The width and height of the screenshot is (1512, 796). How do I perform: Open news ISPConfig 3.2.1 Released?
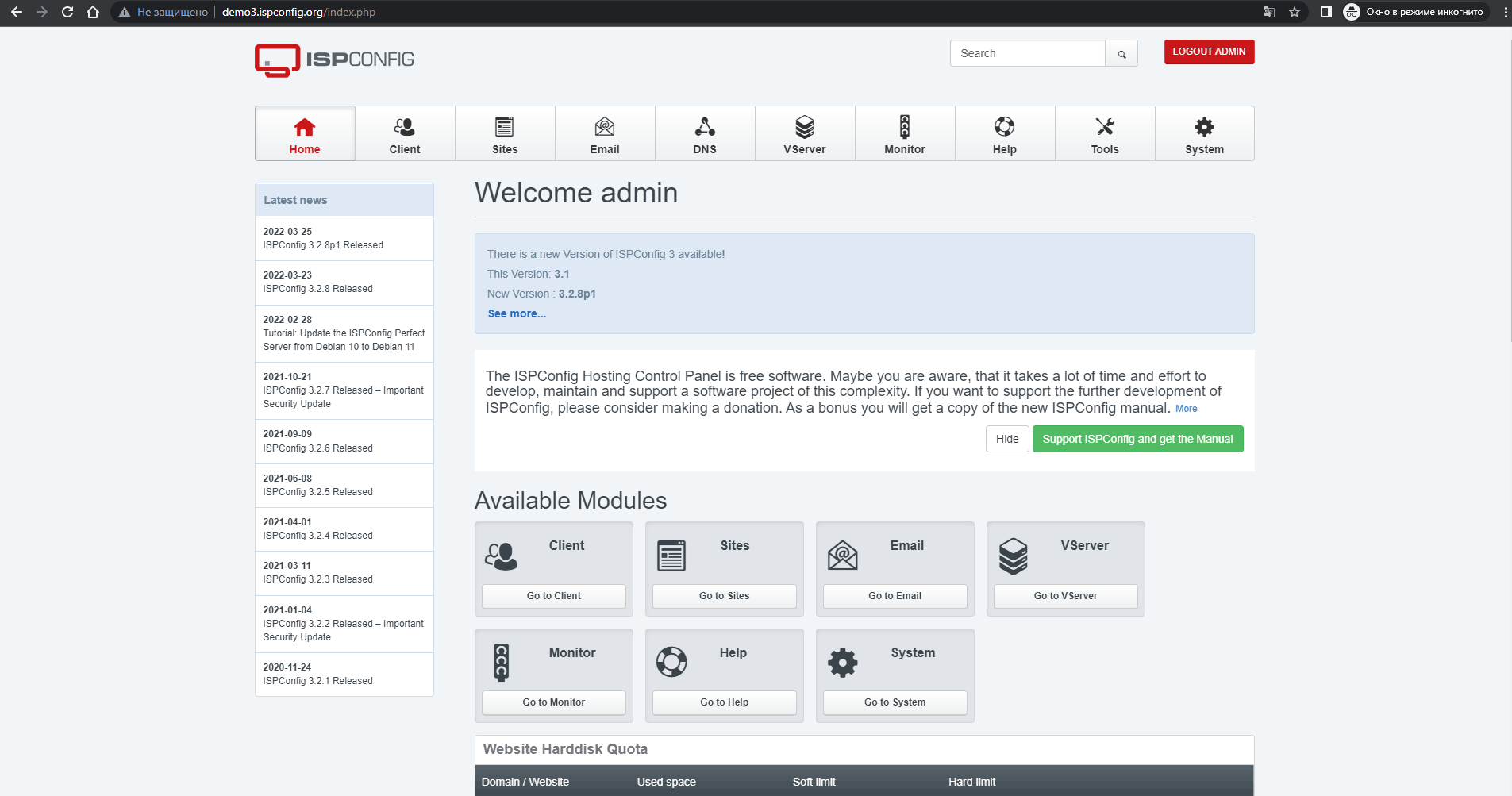[344, 675]
